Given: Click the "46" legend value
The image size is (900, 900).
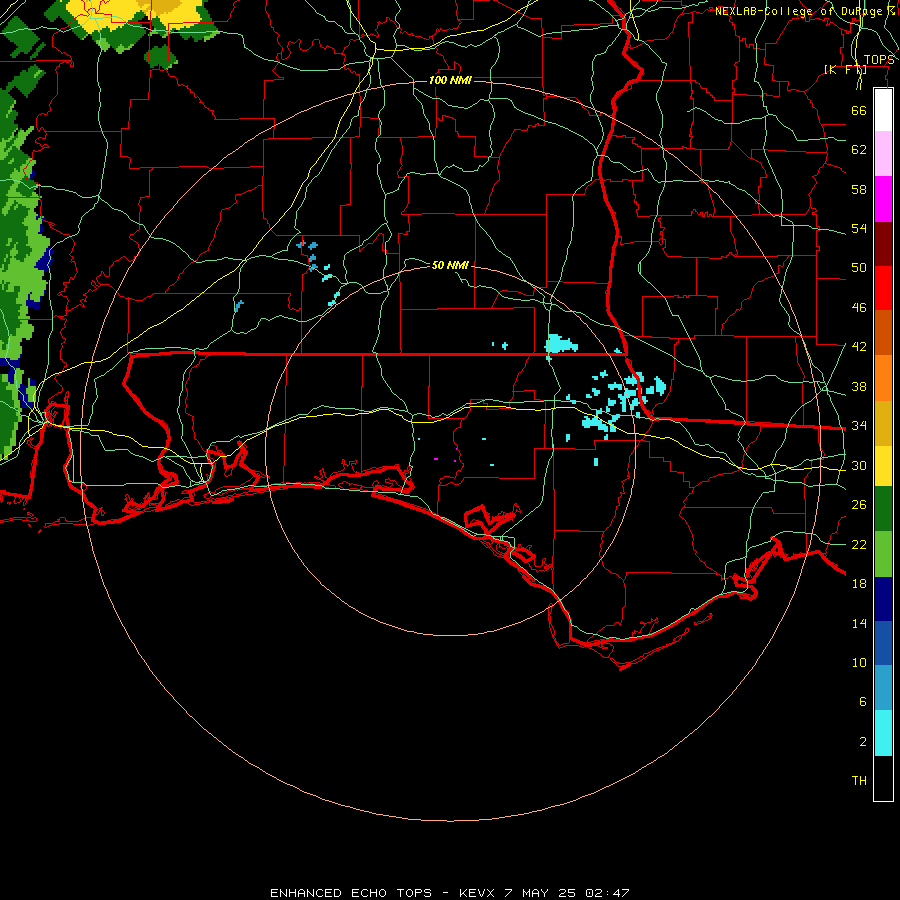Looking at the screenshot, I should [859, 308].
